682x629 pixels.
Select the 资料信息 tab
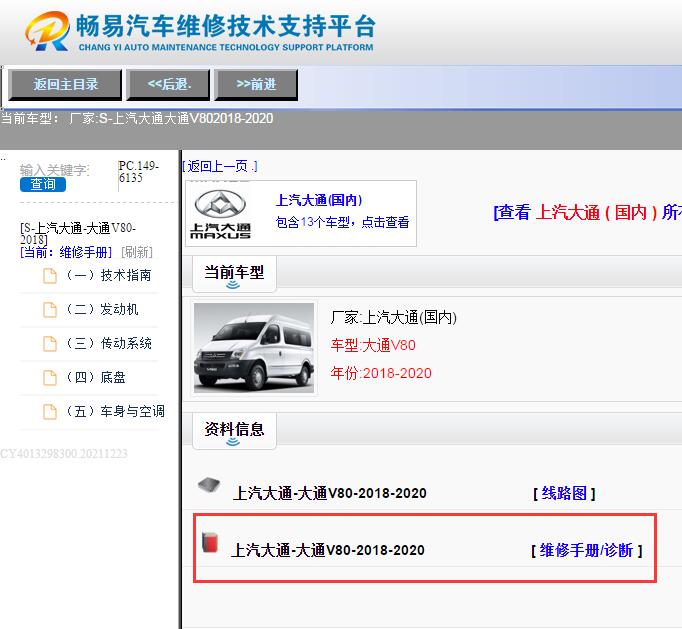pos(234,431)
